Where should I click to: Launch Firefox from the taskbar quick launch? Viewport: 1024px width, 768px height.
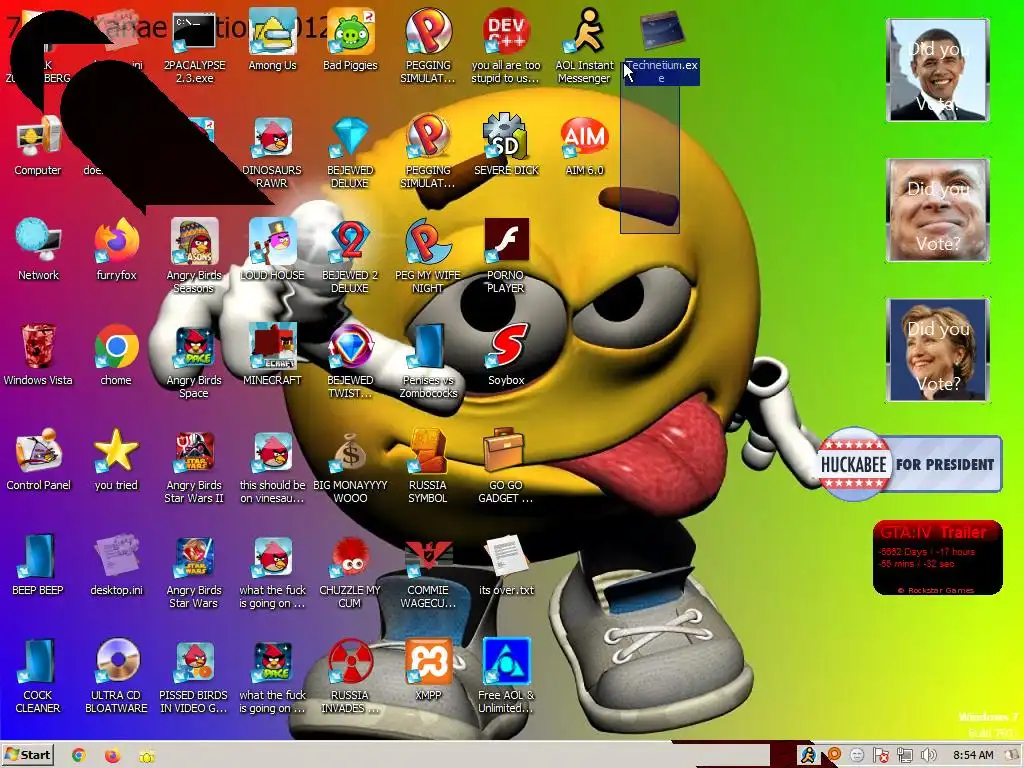click(x=112, y=756)
